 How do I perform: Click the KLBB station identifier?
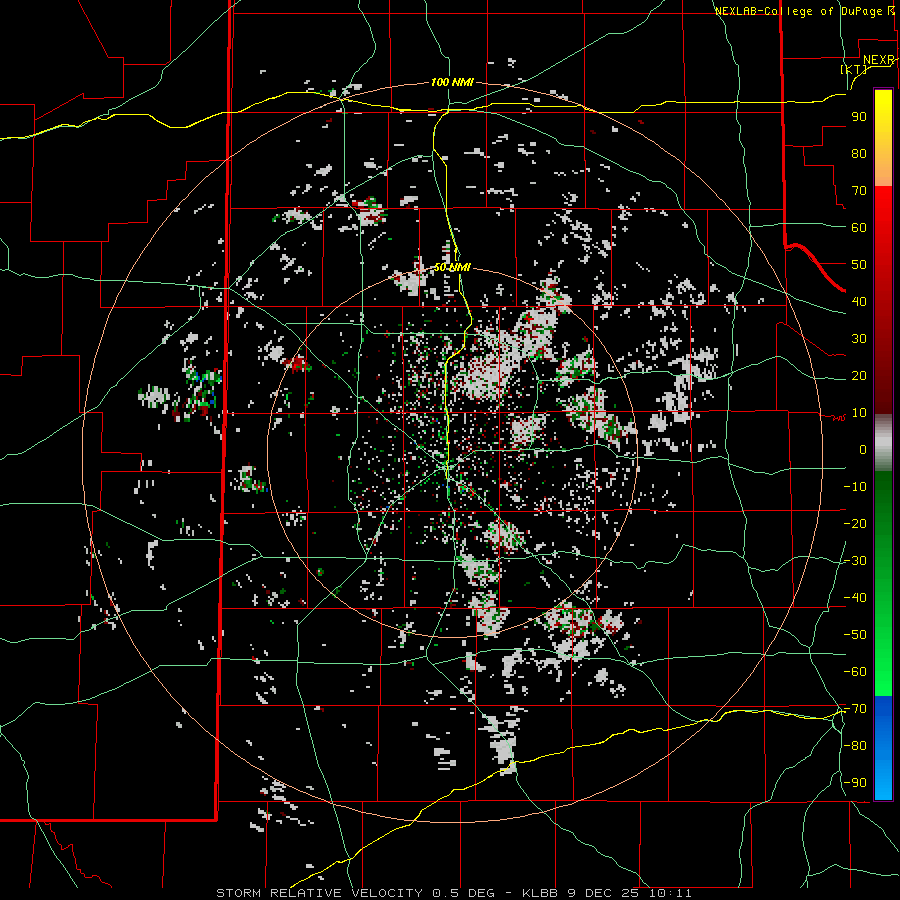pyautogui.click(x=541, y=893)
